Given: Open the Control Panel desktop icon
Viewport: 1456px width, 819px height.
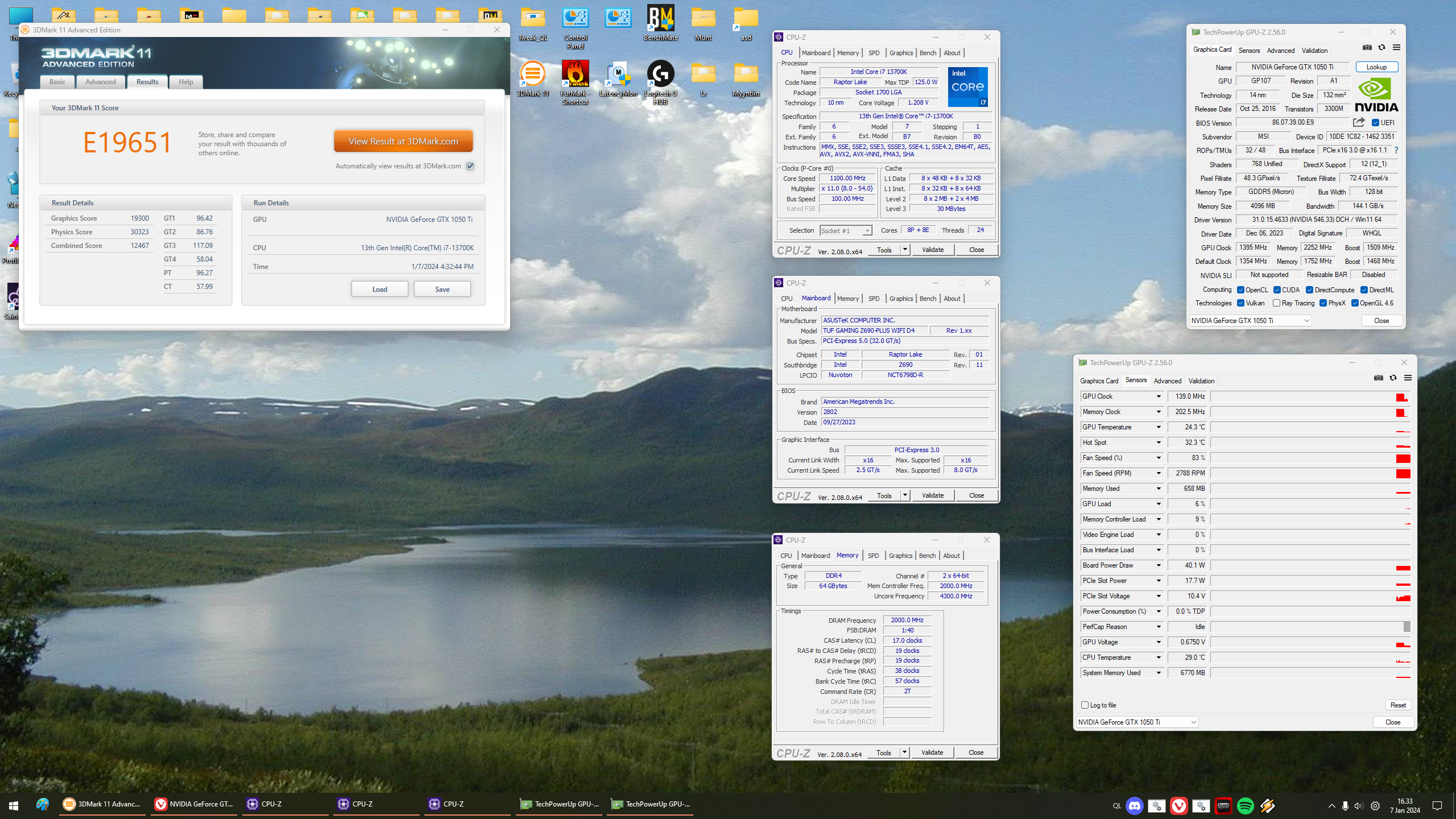Looking at the screenshot, I should point(575,27).
